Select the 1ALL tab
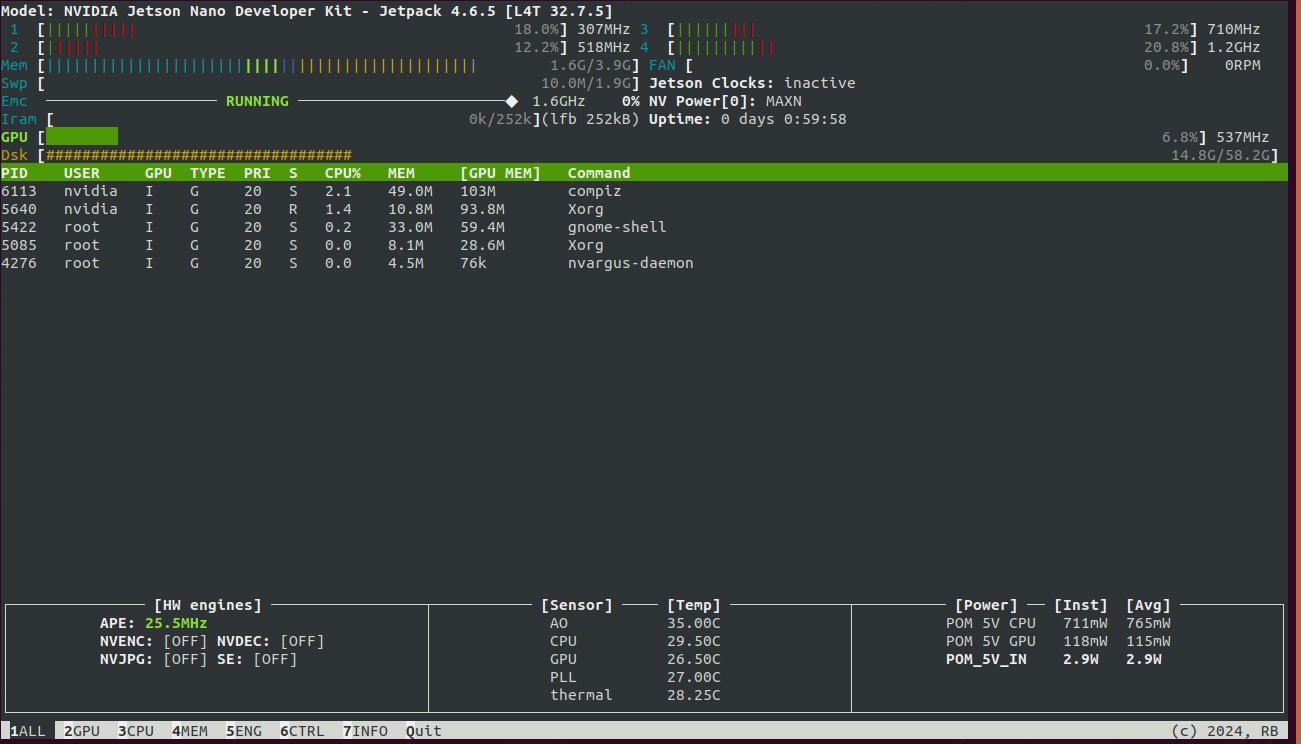The height and width of the screenshot is (744, 1301). (x=28, y=731)
